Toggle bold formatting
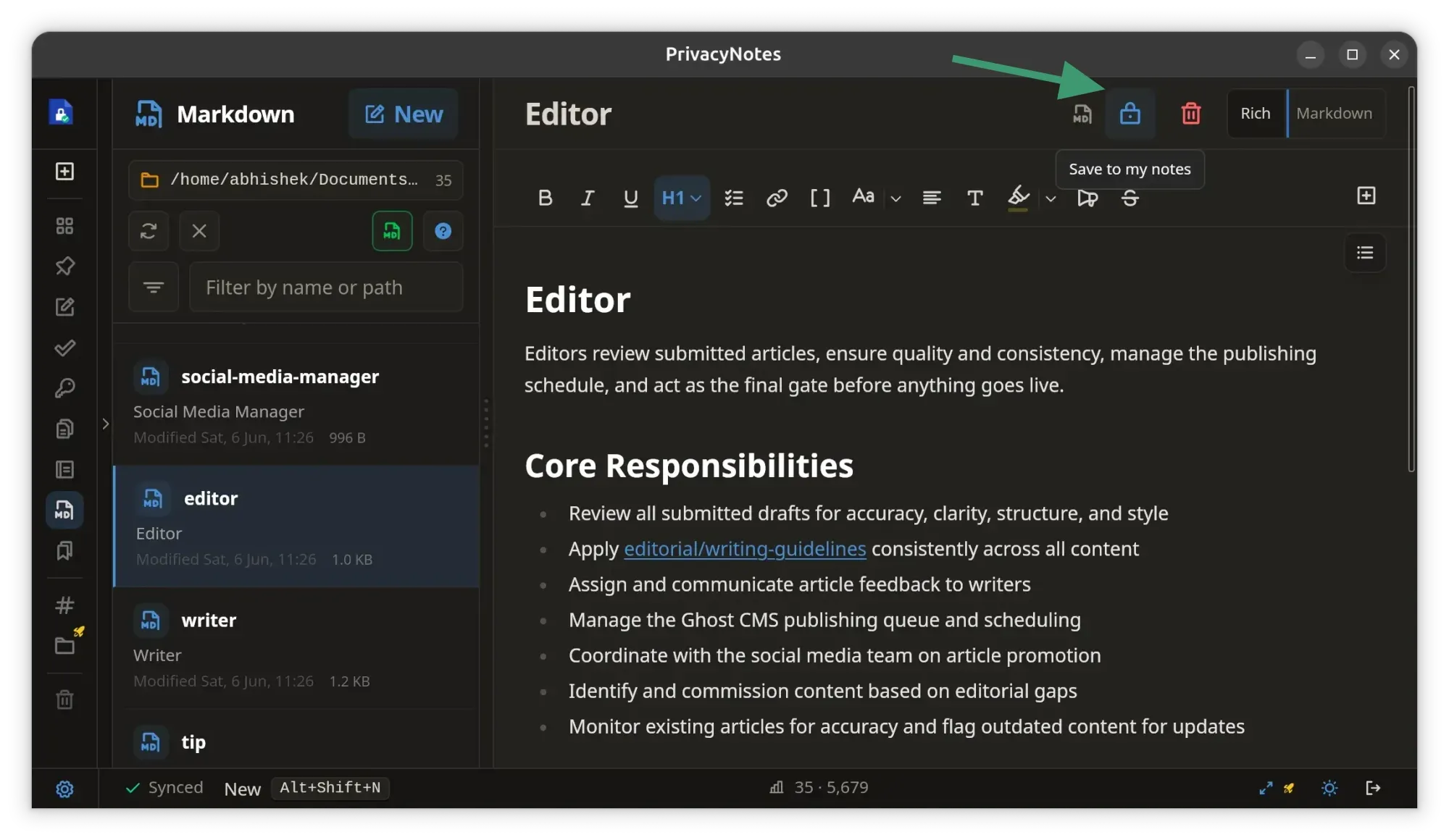This screenshot has height=840, width=1449. [545, 198]
